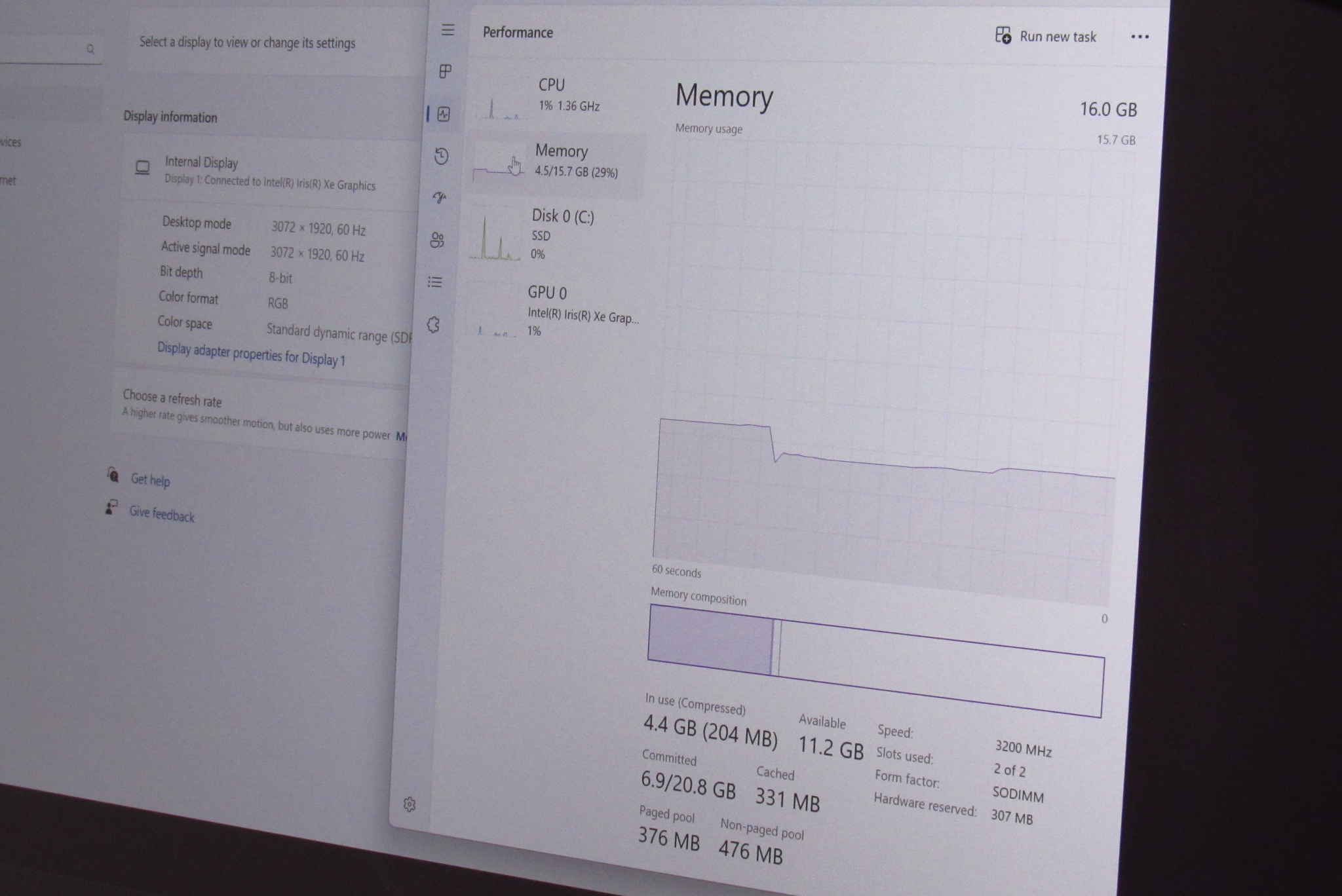The image size is (1342, 896).
Task: Open Task Manager settings gear
Action: pos(410,804)
